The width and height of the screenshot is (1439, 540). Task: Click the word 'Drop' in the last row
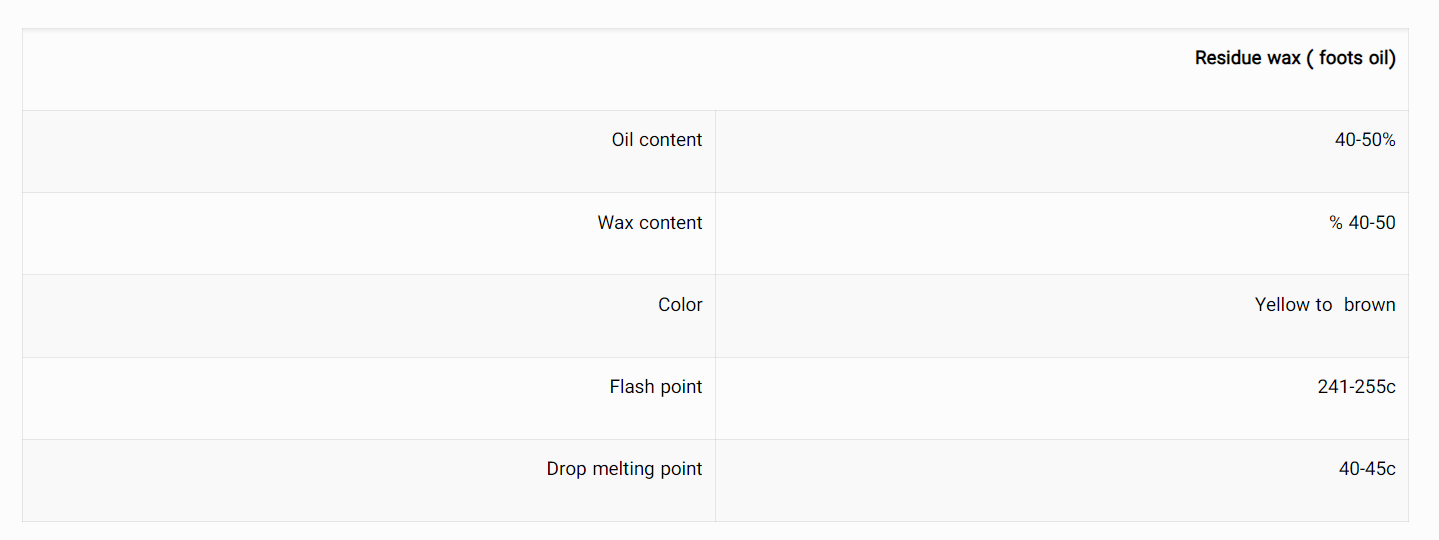point(567,469)
